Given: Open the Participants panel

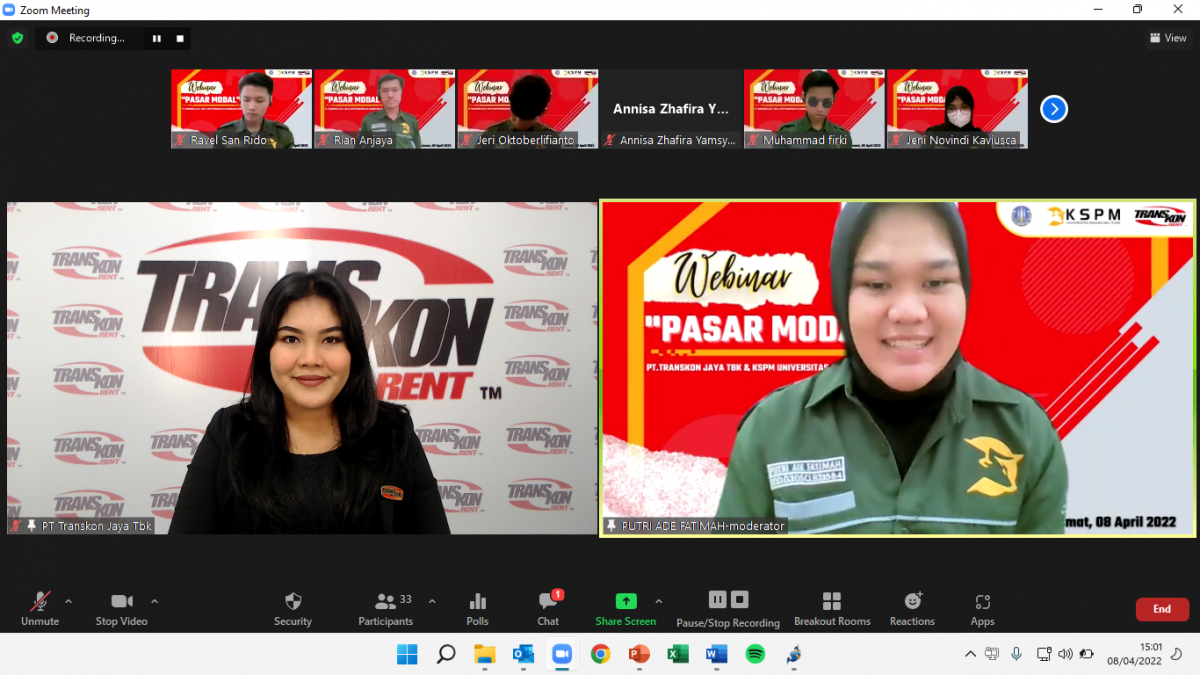Looking at the screenshot, I should (386, 608).
